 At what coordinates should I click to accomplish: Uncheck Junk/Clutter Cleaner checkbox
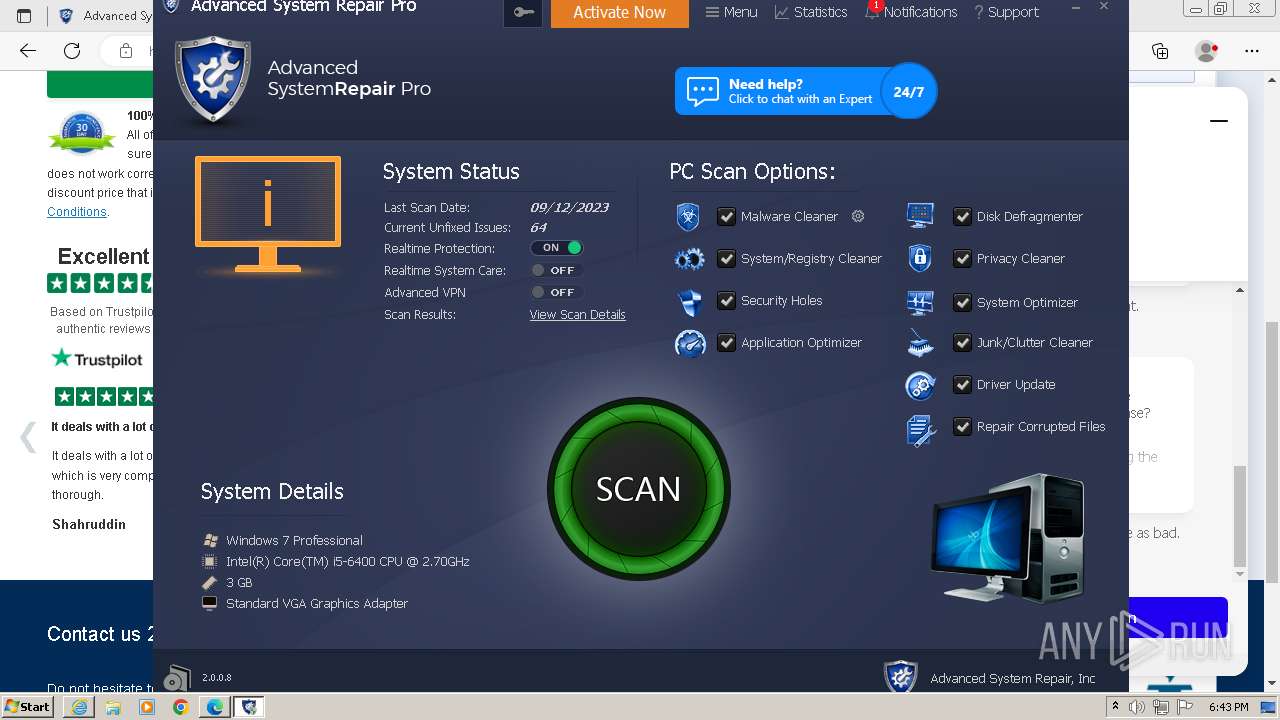962,342
